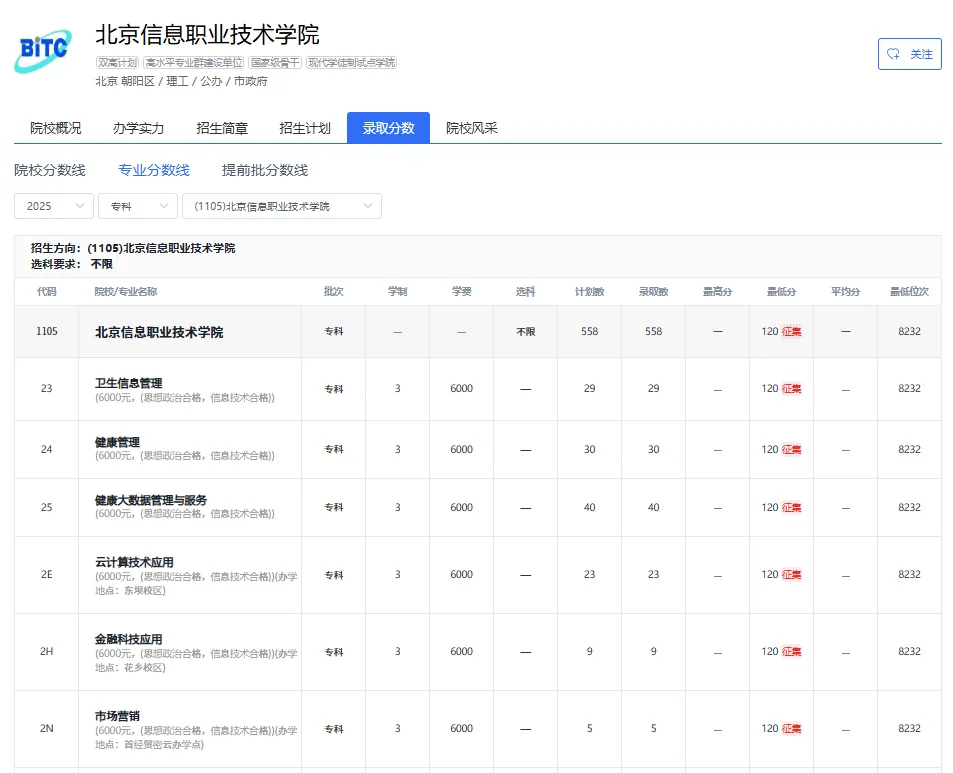Click the 最低位次 column header
The height and width of the screenshot is (773, 953).
pos(909,292)
